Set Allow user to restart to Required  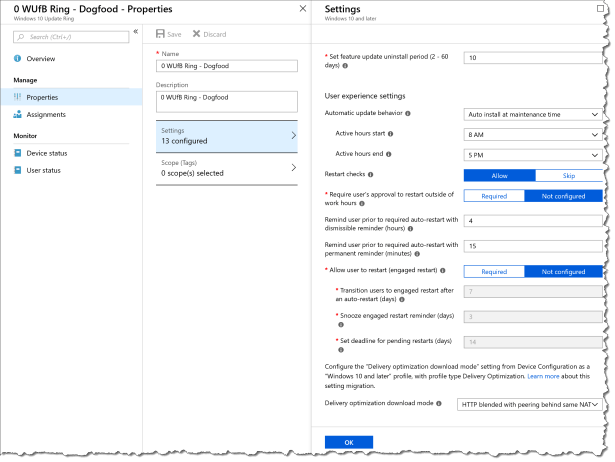click(x=494, y=271)
